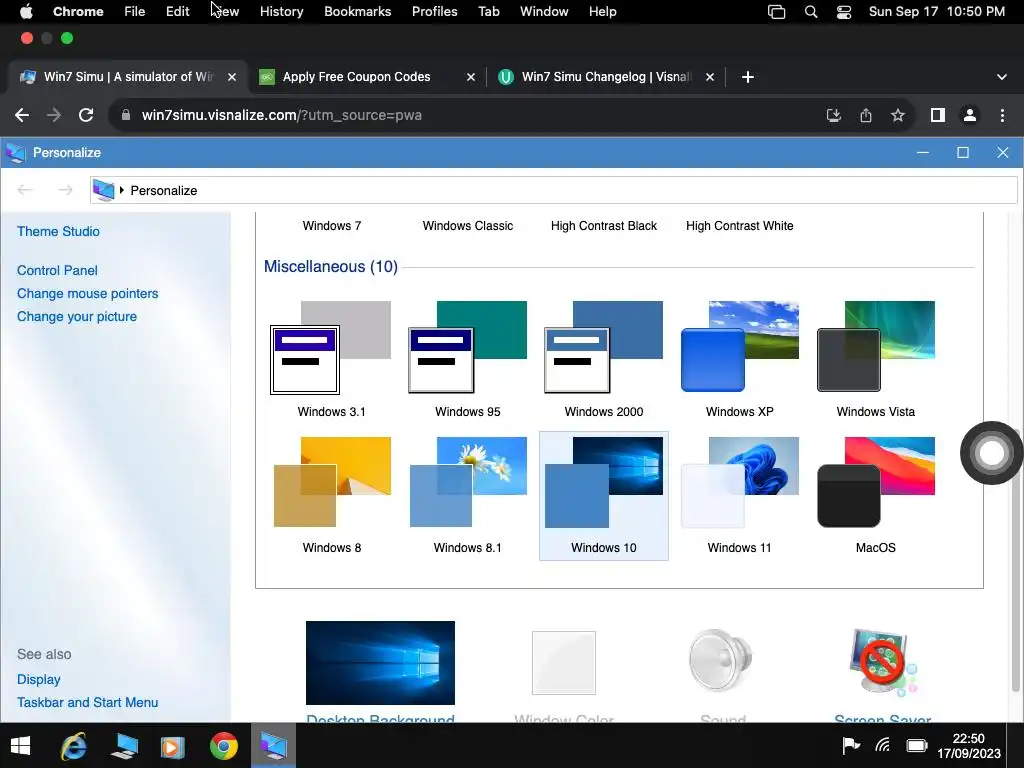Select the Windows Vista theme icon

(x=876, y=347)
